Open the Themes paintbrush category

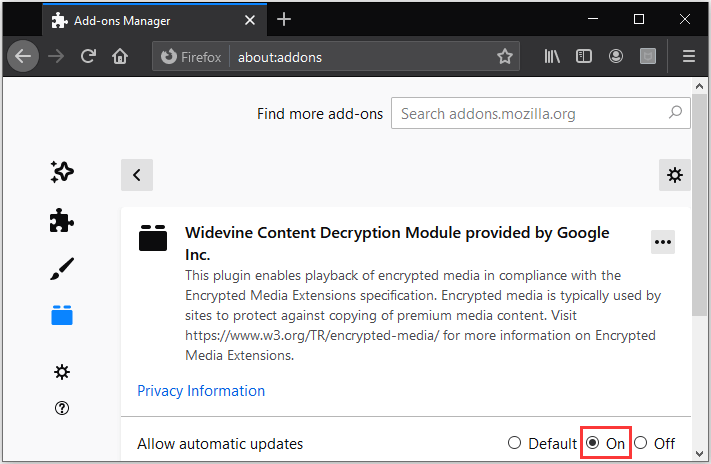(x=62, y=268)
